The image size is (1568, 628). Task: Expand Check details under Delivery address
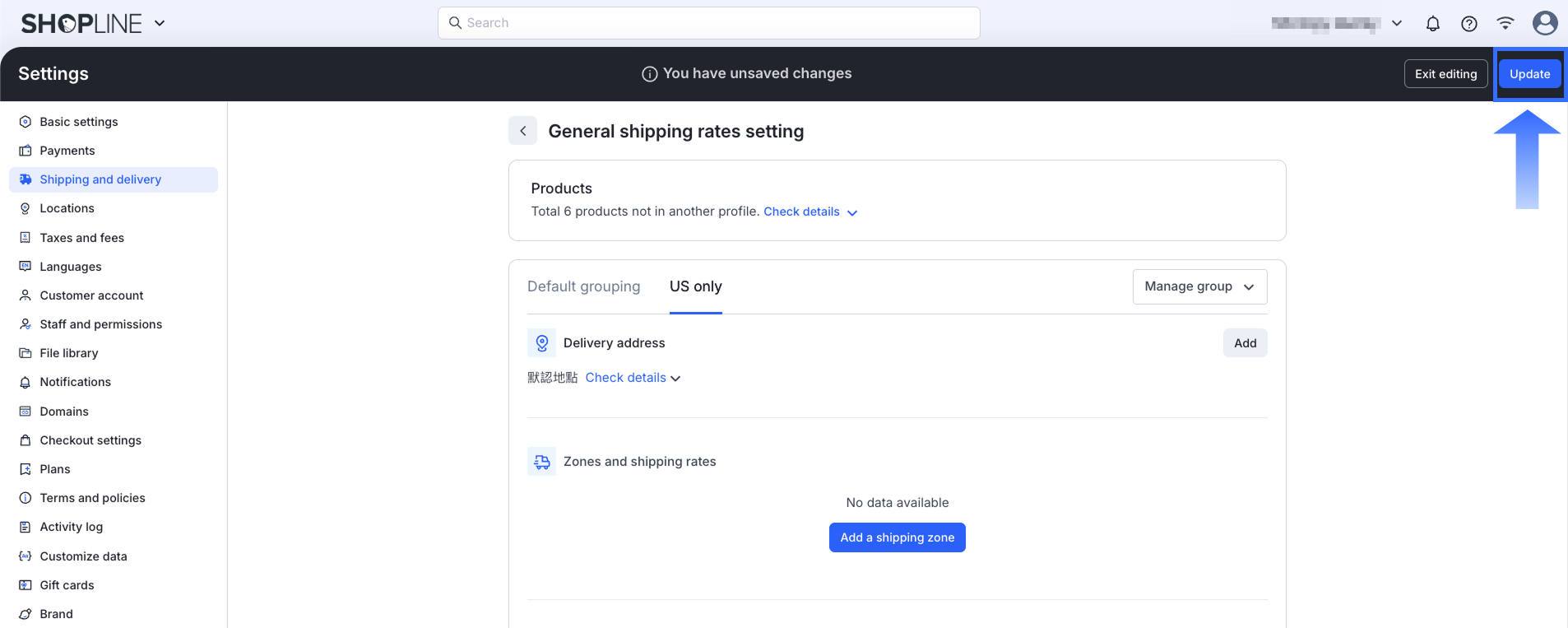tap(633, 378)
